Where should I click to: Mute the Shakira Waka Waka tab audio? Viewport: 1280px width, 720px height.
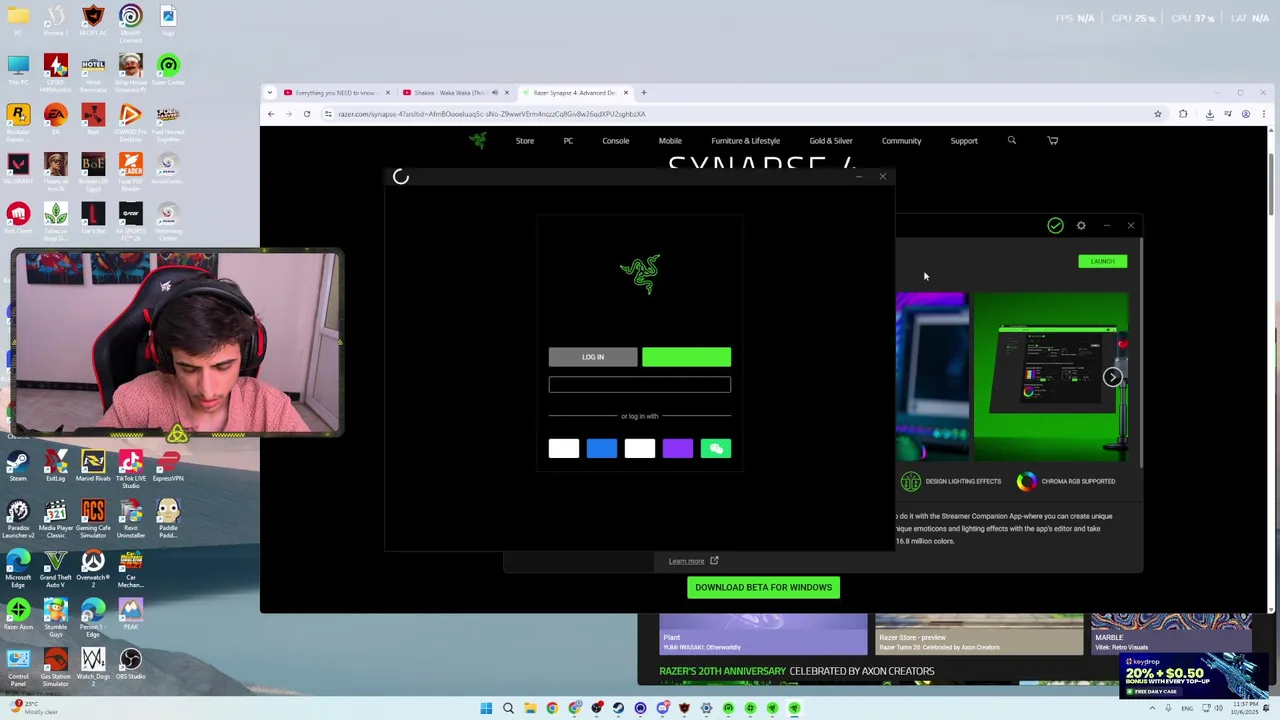point(494,93)
